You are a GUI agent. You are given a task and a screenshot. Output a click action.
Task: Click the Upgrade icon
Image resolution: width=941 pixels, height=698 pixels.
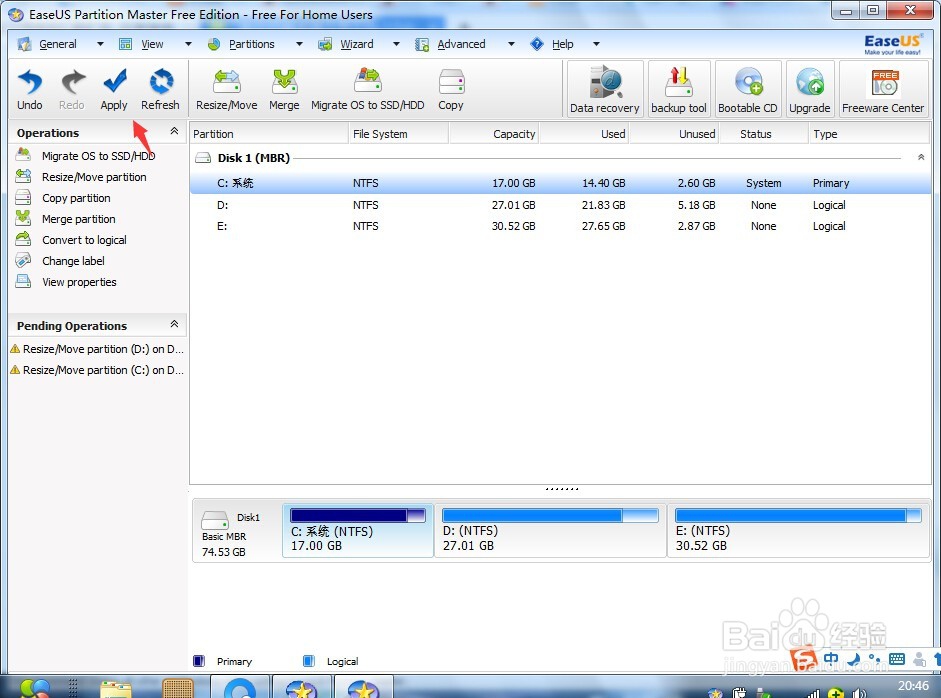(810, 89)
